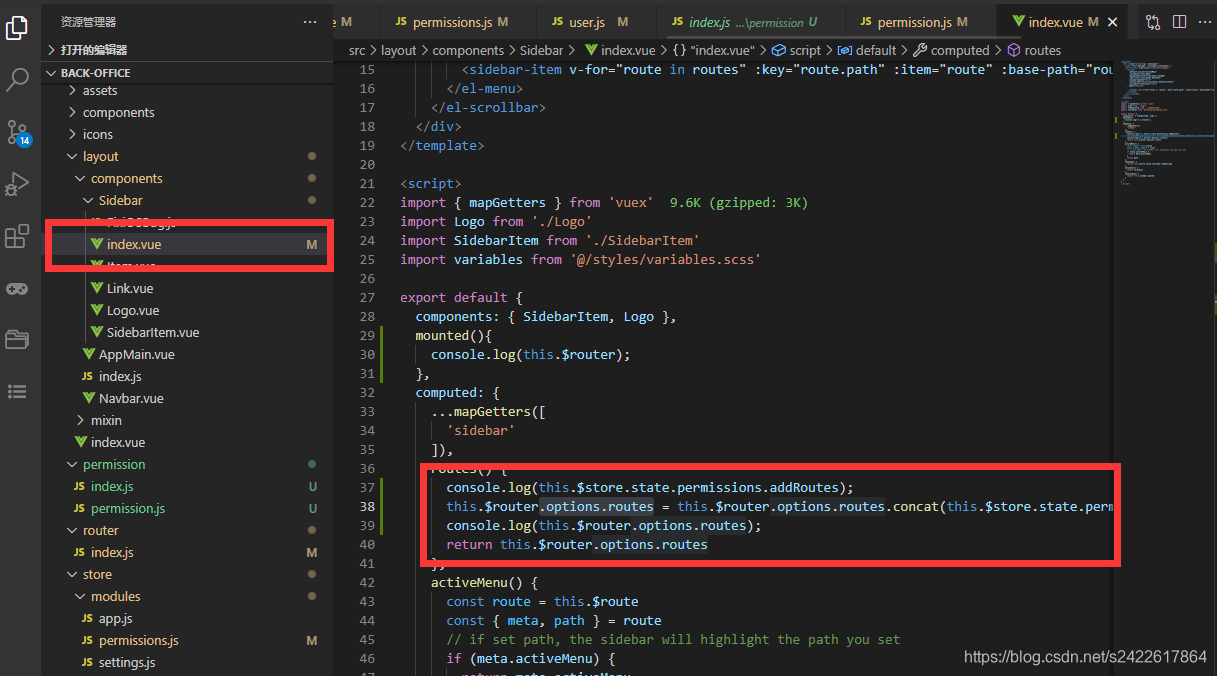
Task: Switch to the index.js permission tab
Action: coord(751,22)
